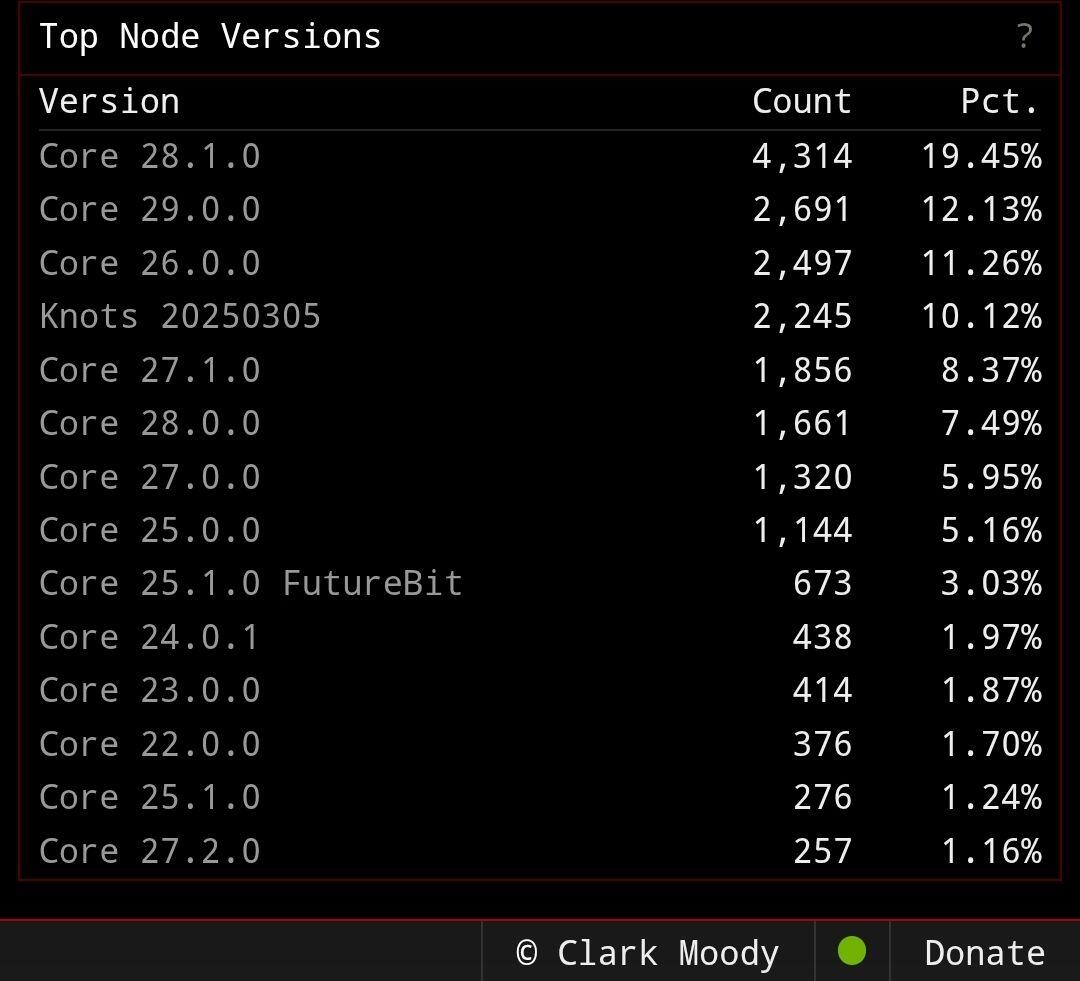Select the Core 22.0.0 row label
Screen dimensions: 1080x981
click(x=149, y=744)
